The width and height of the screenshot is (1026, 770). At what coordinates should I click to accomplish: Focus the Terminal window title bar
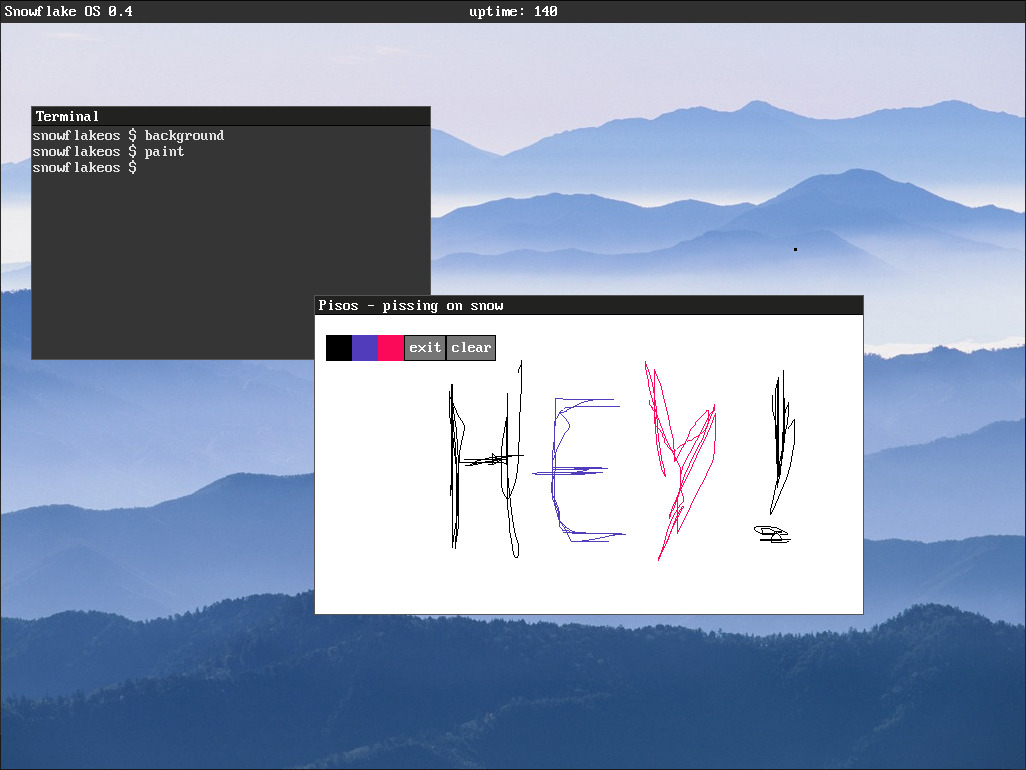click(231, 116)
